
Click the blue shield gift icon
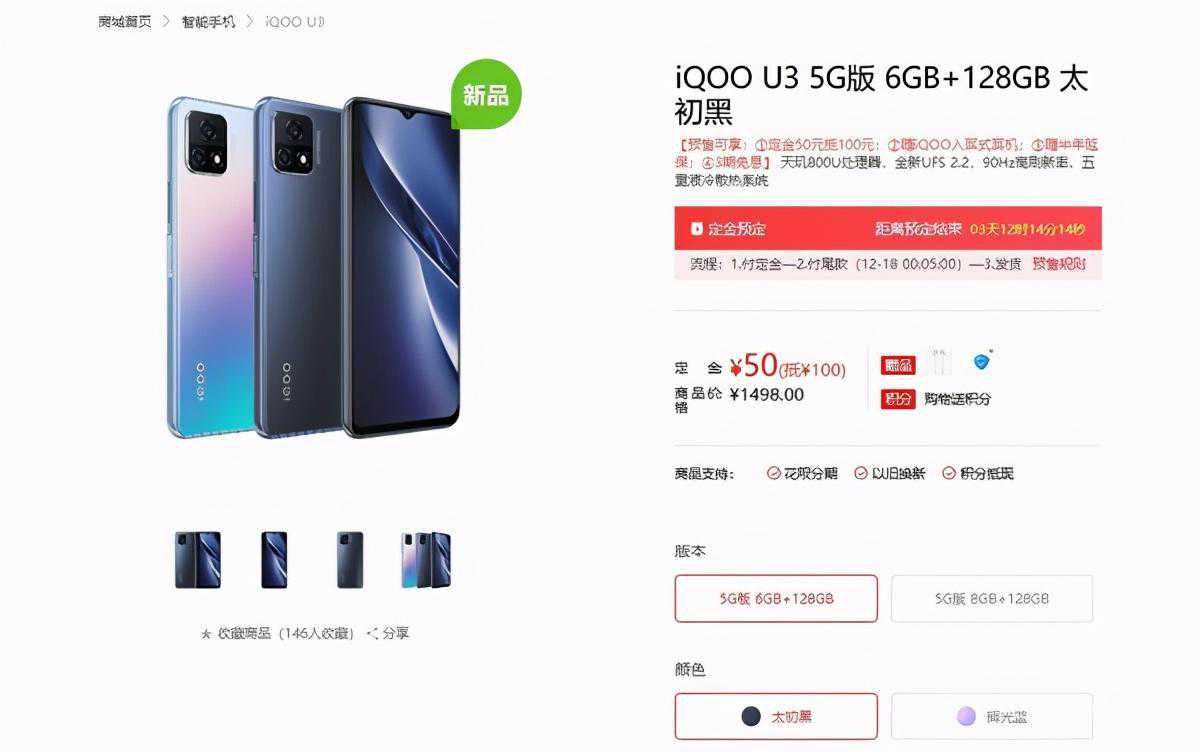tap(981, 361)
